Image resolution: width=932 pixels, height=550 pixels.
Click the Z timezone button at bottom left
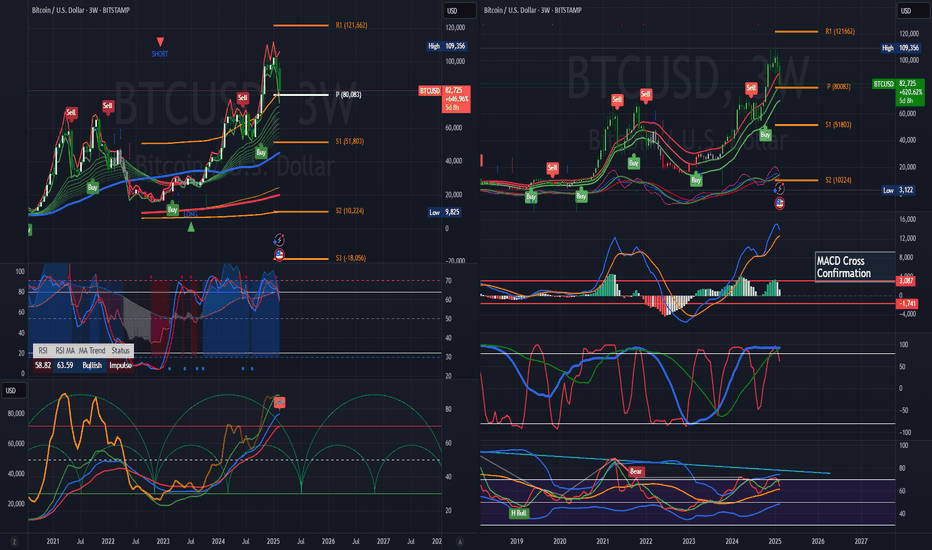tap(14, 542)
